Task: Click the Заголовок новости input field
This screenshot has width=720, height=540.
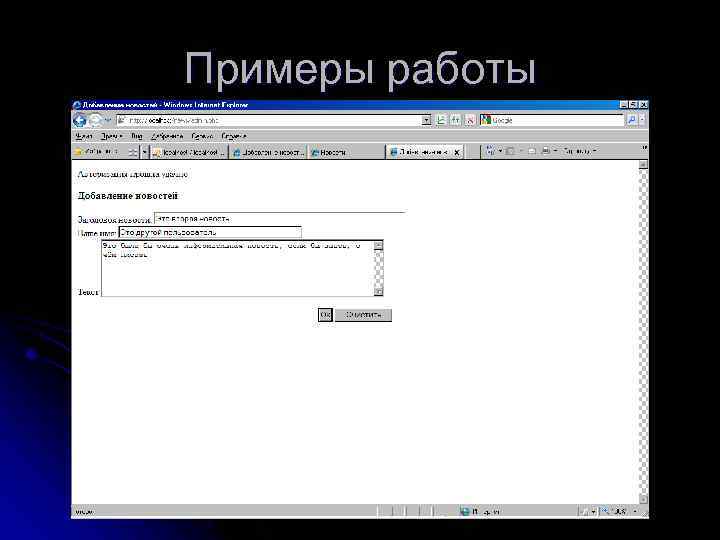Action: pos(280,219)
